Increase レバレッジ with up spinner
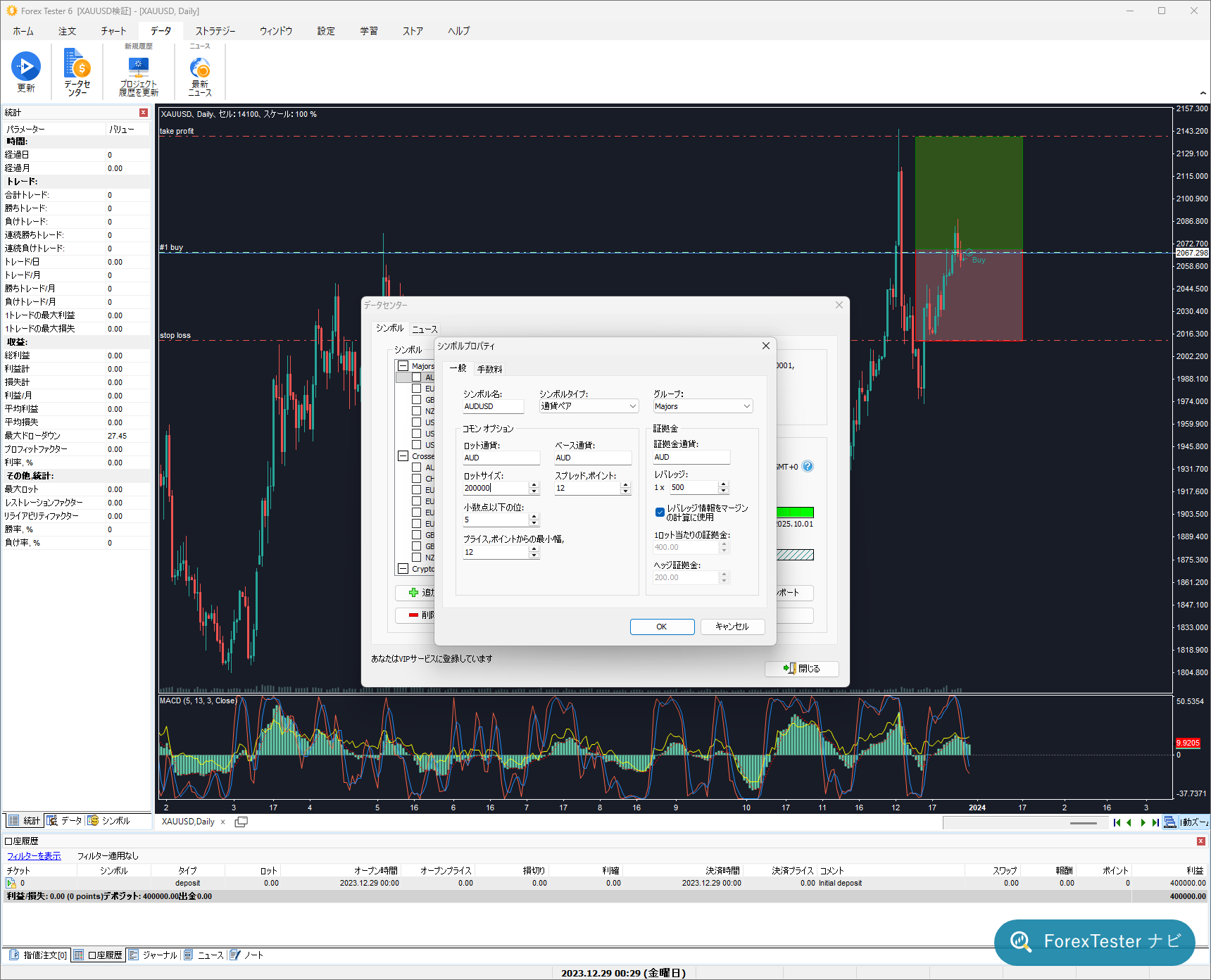The width and height of the screenshot is (1211, 980). tap(723, 484)
